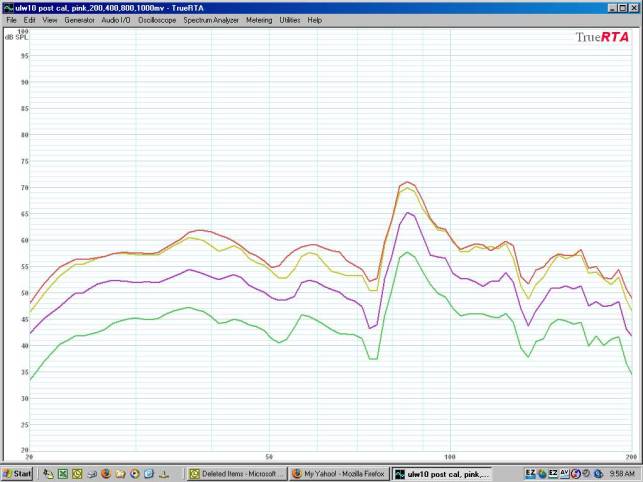The image size is (643, 482).
Task: Open the Oscilloscope menu
Action: [157, 20]
